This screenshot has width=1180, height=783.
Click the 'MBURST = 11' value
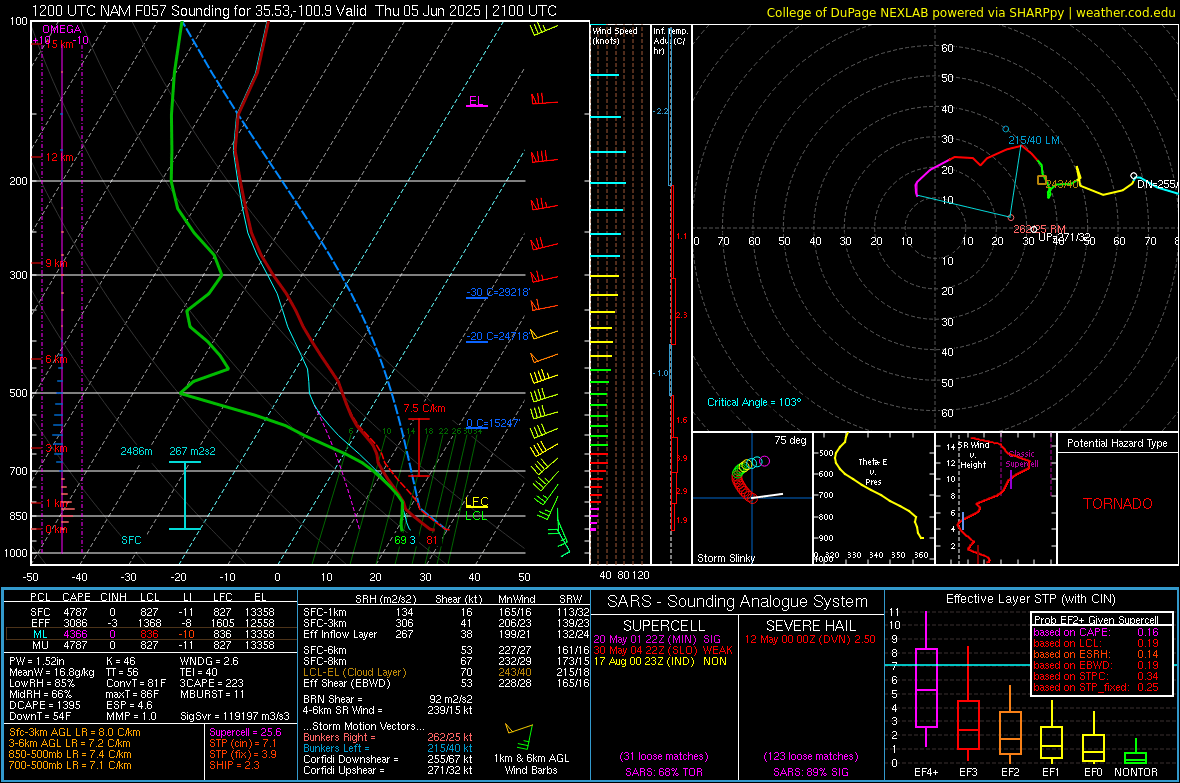click(x=211, y=694)
